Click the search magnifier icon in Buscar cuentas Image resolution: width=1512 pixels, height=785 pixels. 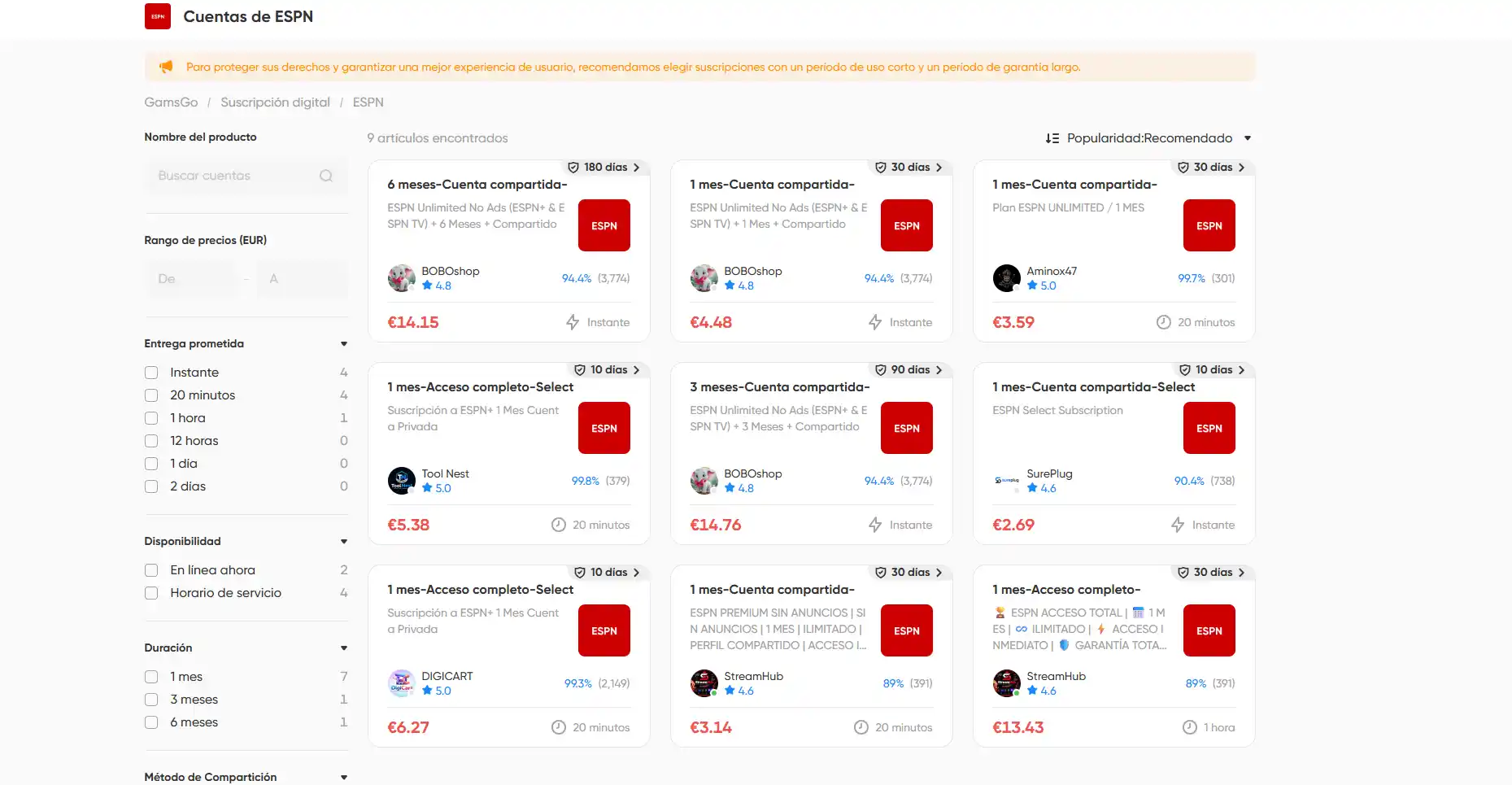pyautogui.click(x=326, y=176)
